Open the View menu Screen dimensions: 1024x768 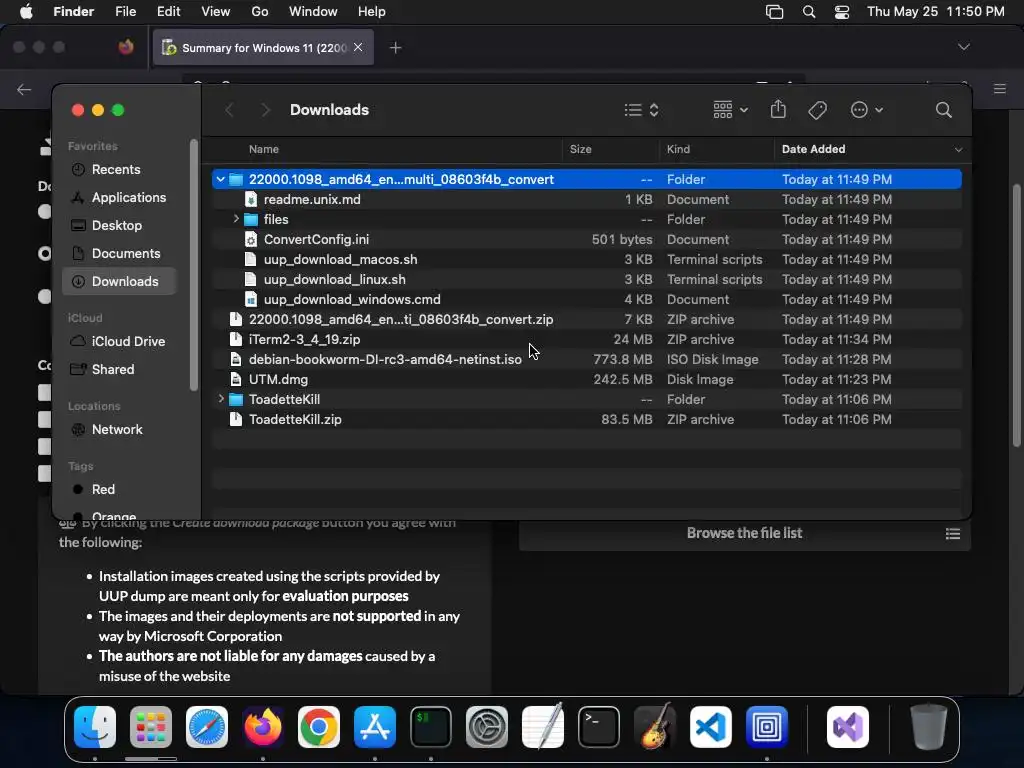point(216,12)
